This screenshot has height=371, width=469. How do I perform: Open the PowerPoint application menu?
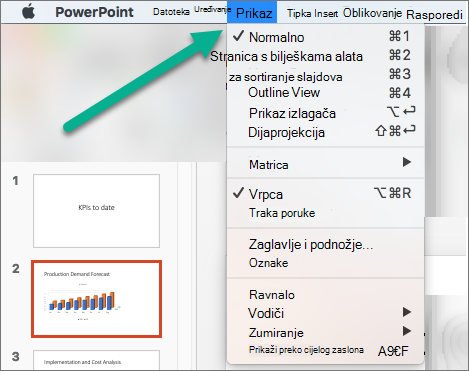tap(94, 12)
